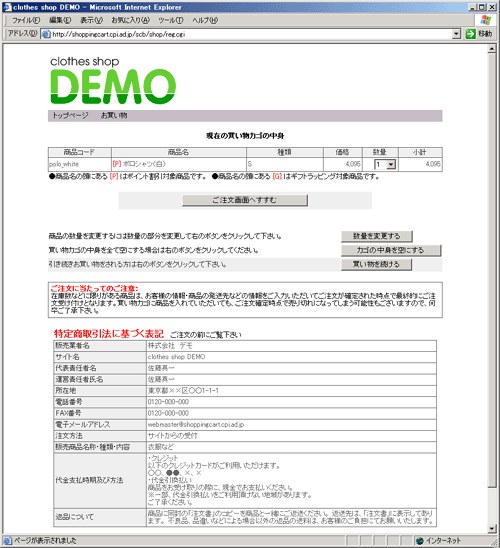
Task: Open the お気に入り(A) menu
Action: [131, 20]
